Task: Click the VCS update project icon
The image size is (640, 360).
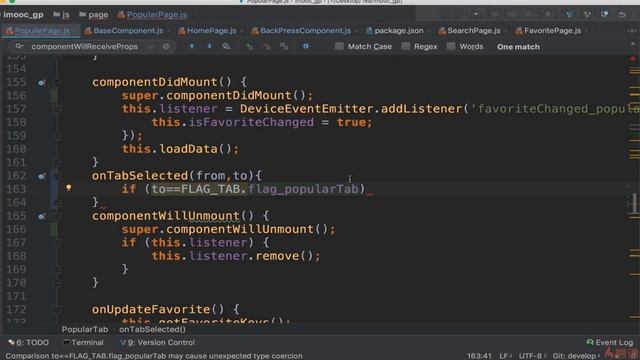Action: [569, 14]
